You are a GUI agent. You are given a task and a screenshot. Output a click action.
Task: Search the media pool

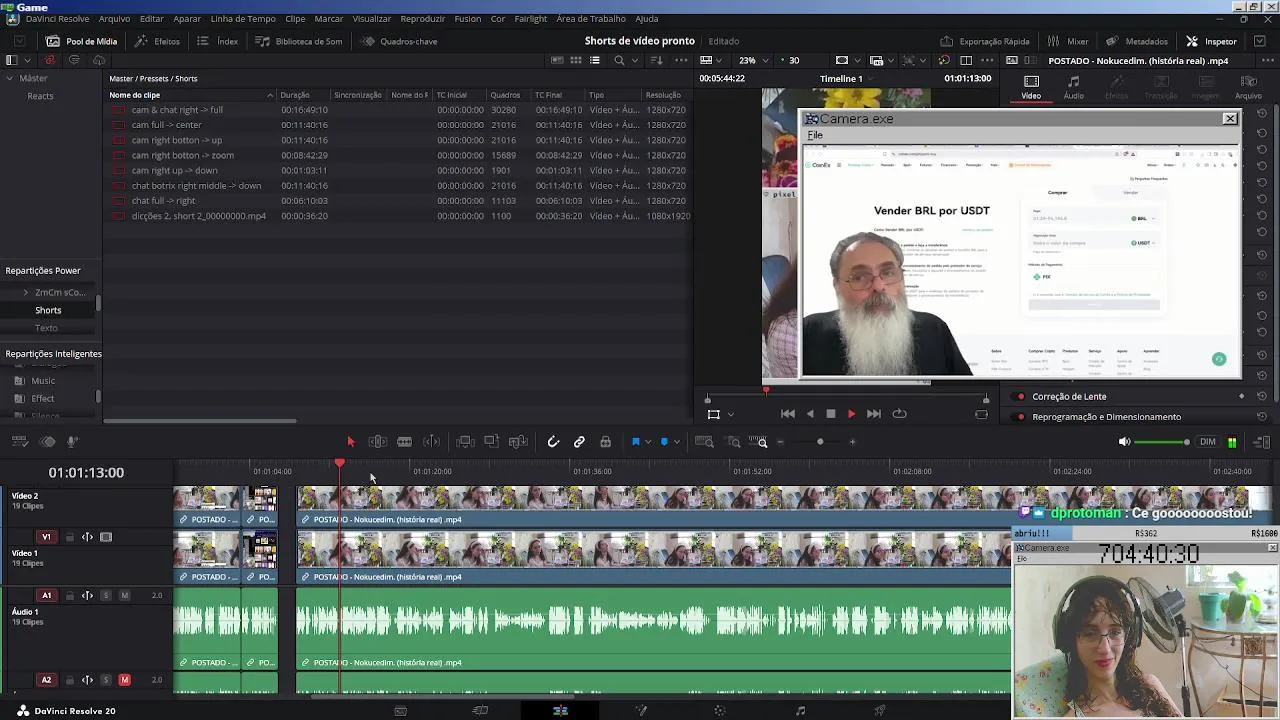tap(619, 61)
